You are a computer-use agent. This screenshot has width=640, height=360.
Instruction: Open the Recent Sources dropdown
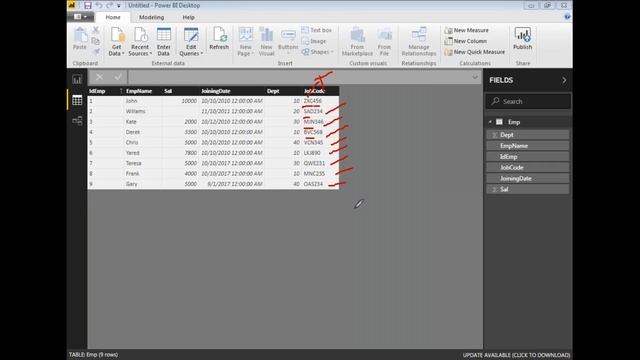point(140,41)
